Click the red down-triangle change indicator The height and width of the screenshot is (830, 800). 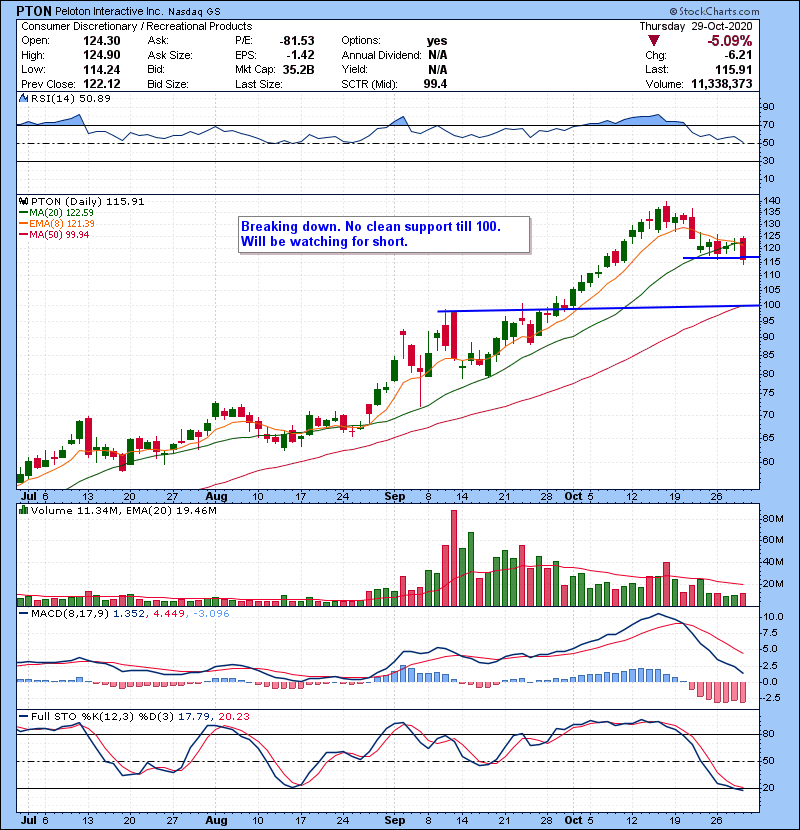click(654, 41)
